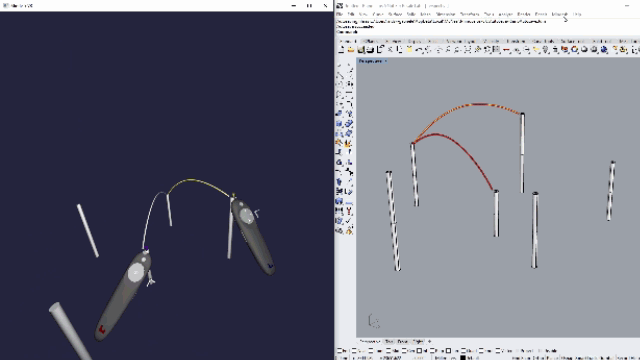Select the Polyline tool in left sidebar
640x360 pixels.
[x=339, y=74]
